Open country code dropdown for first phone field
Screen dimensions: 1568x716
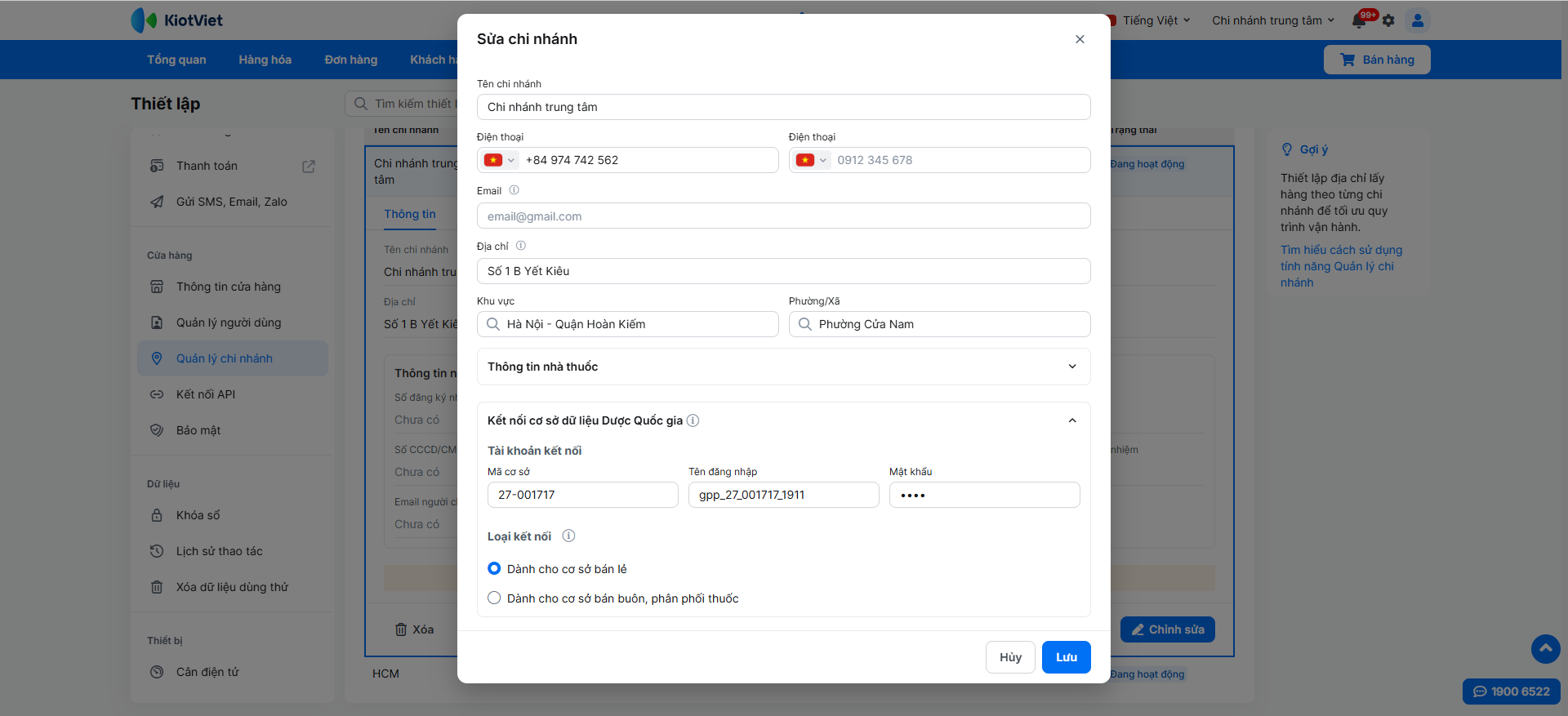[500, 160]
